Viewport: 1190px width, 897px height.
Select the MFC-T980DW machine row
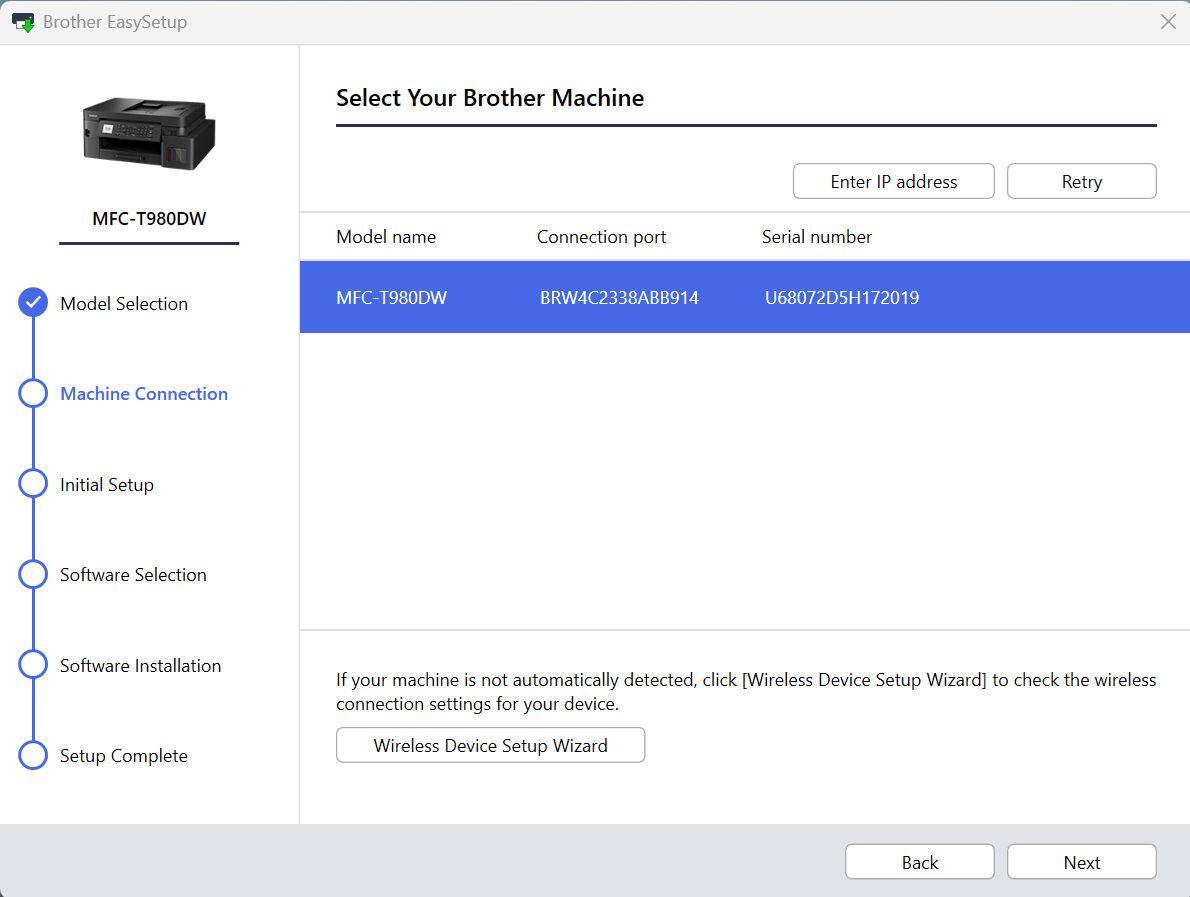pos(744,297)
